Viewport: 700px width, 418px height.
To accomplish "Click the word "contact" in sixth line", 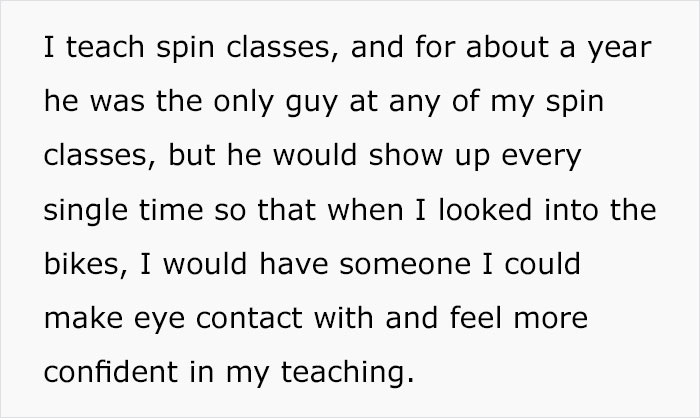I will pos(249,318).
